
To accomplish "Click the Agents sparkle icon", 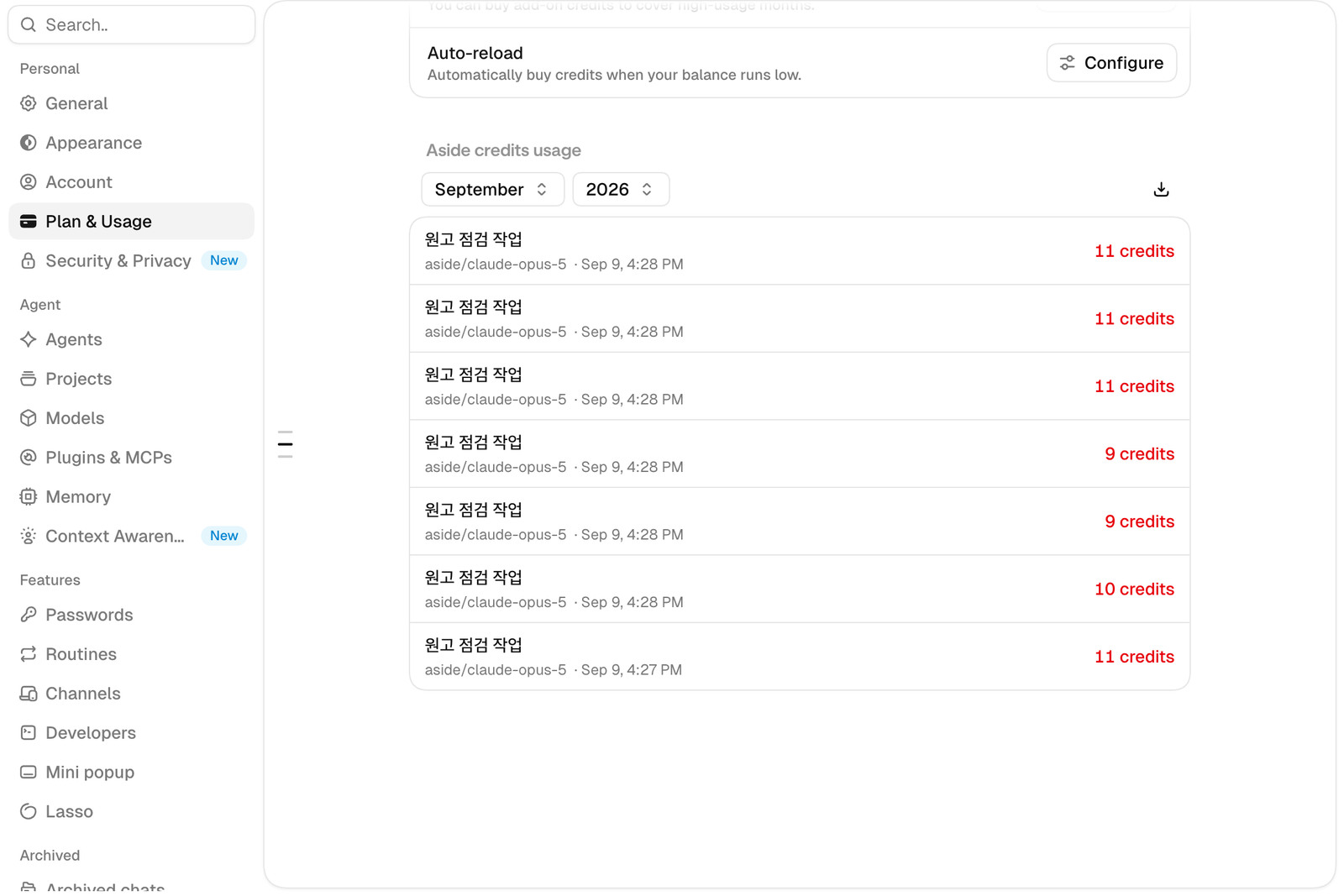I will click(29, 339).
